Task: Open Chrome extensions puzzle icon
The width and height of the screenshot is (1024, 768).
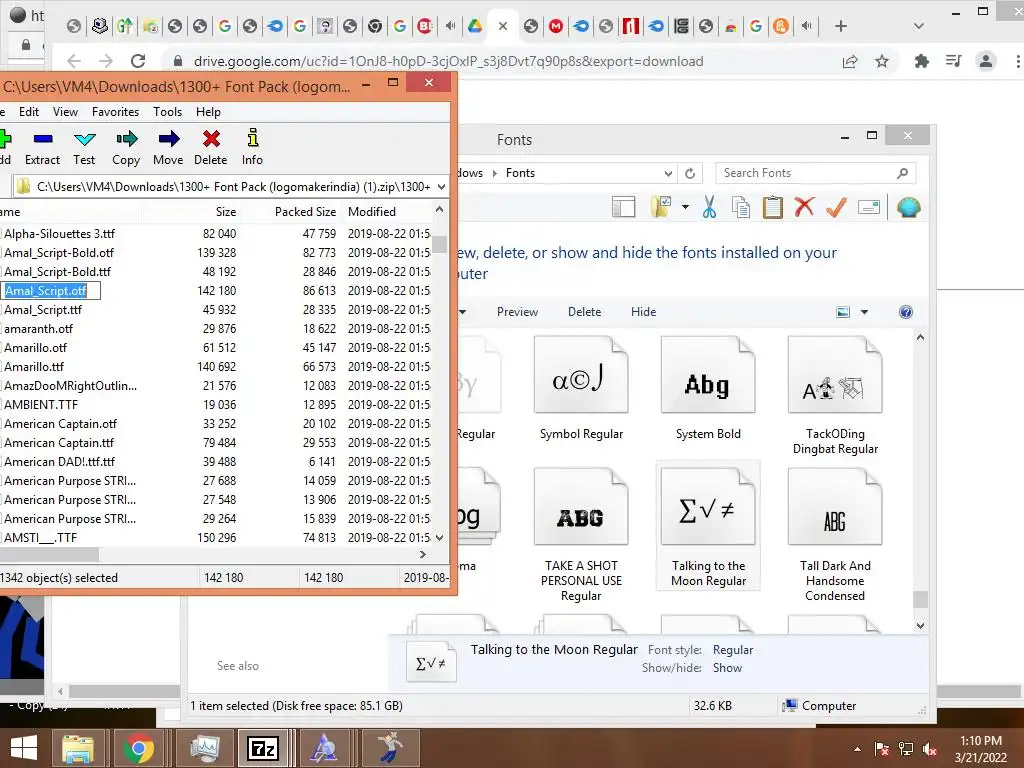Action: pyautogui.click(x=921, y=61)
